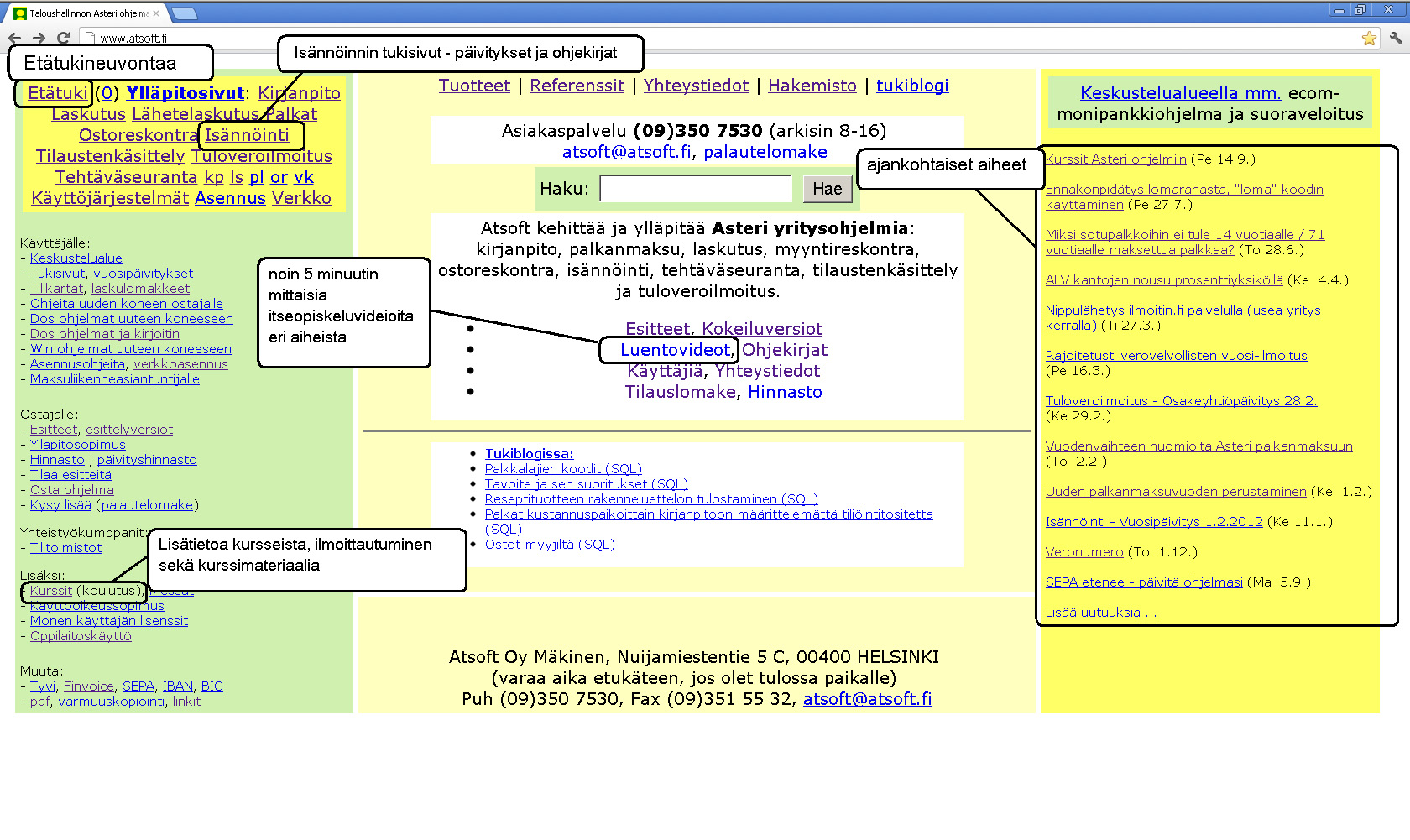Image resolution: width=1410 pixels, height=840 pixels.
Task: Open the Ylläpitosivut link
Action: 185,93
